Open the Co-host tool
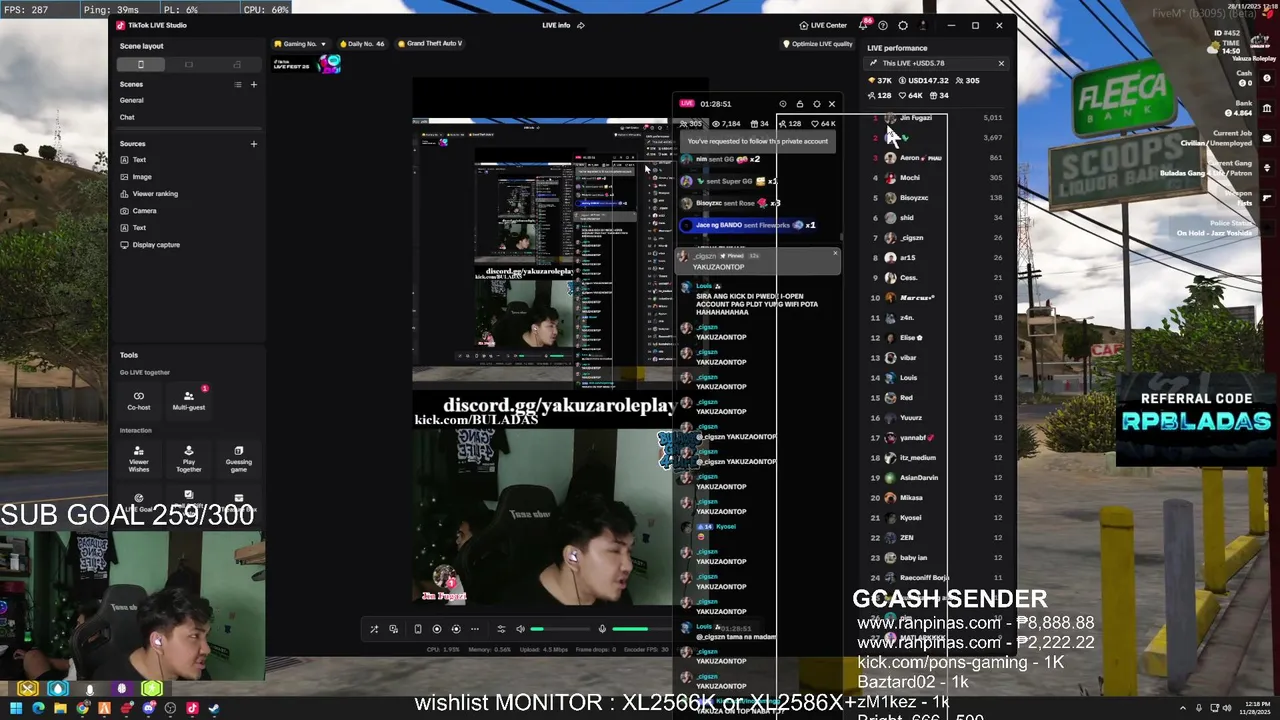The image size is (1280, 720). click(139, 400)
